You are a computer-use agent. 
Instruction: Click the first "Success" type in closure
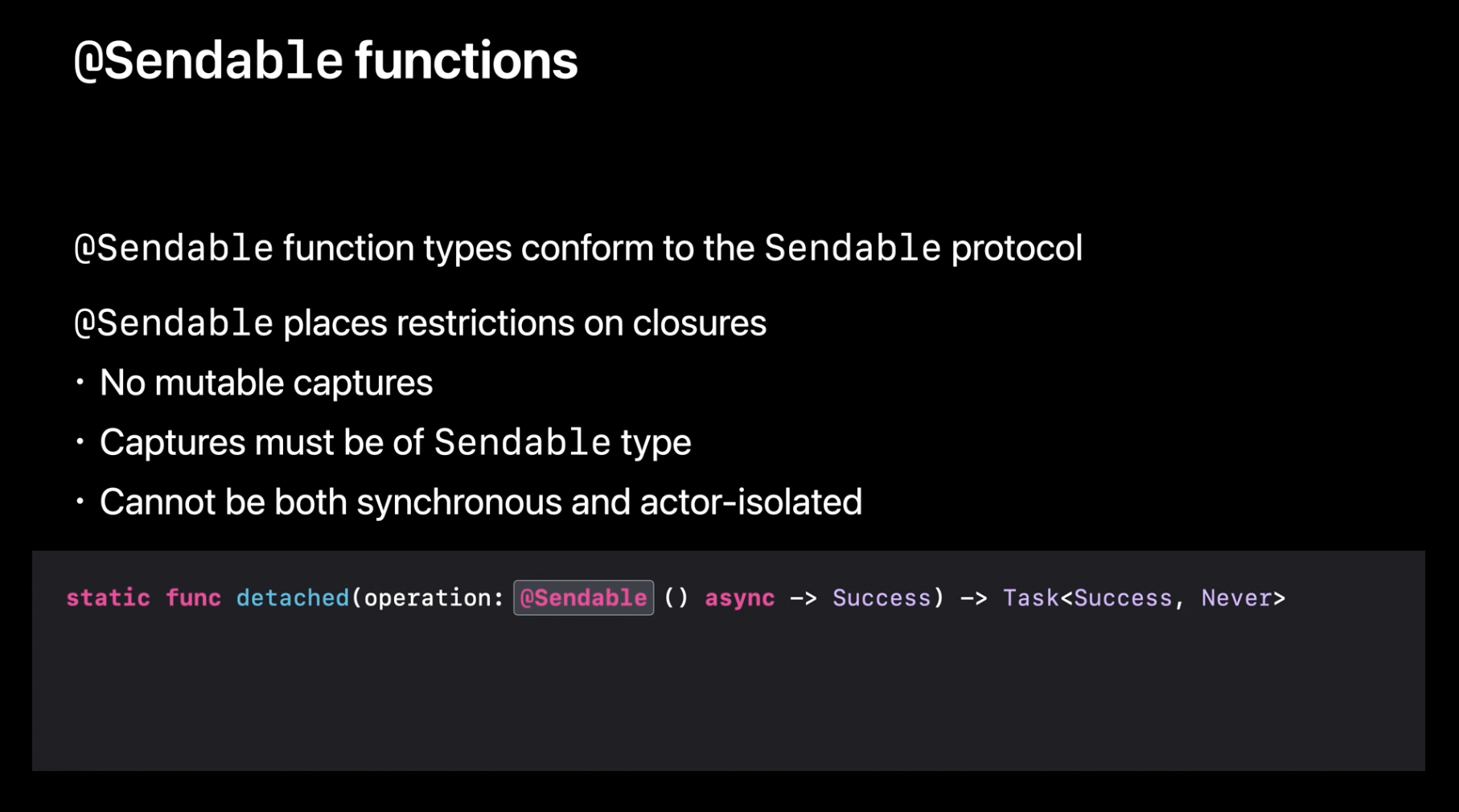tap(881, 598)
